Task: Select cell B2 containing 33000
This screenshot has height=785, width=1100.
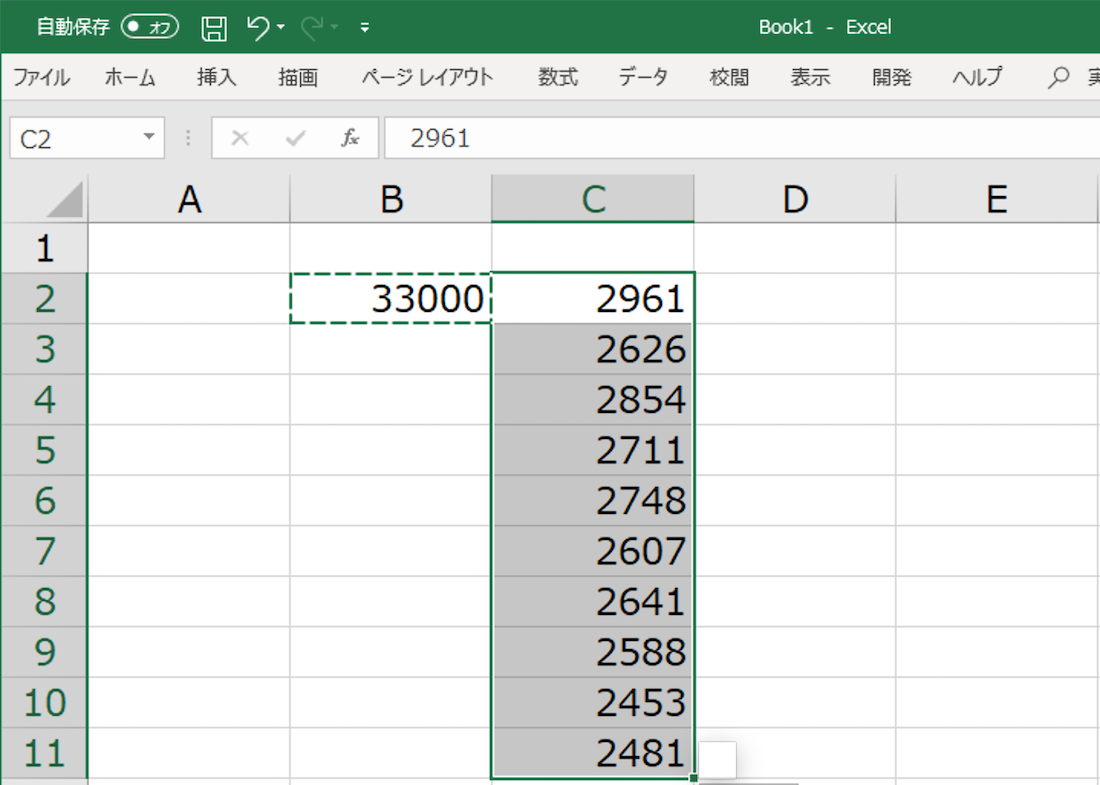Action: coord(391,299)
